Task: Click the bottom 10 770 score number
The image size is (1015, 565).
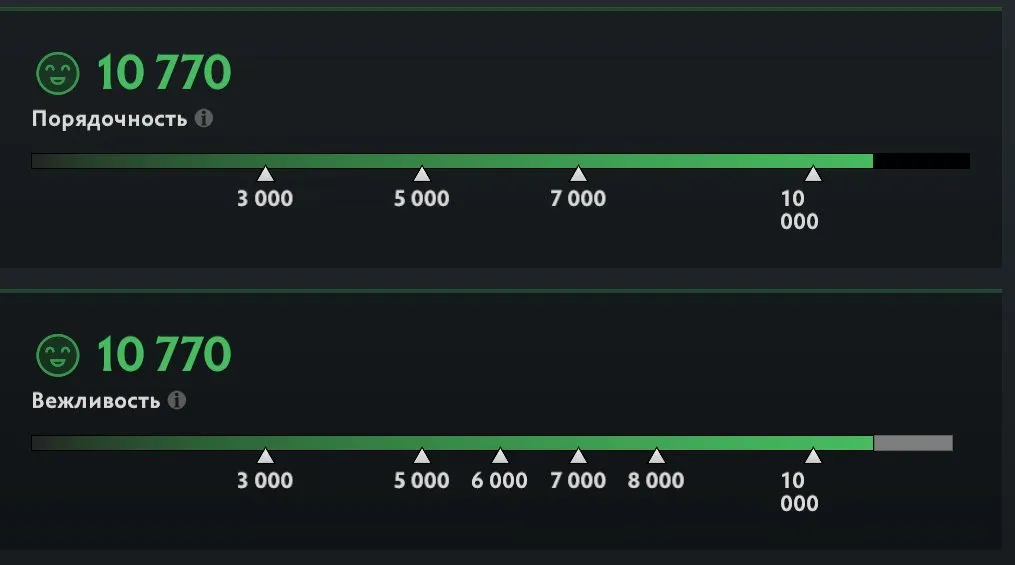Action: 164,355
